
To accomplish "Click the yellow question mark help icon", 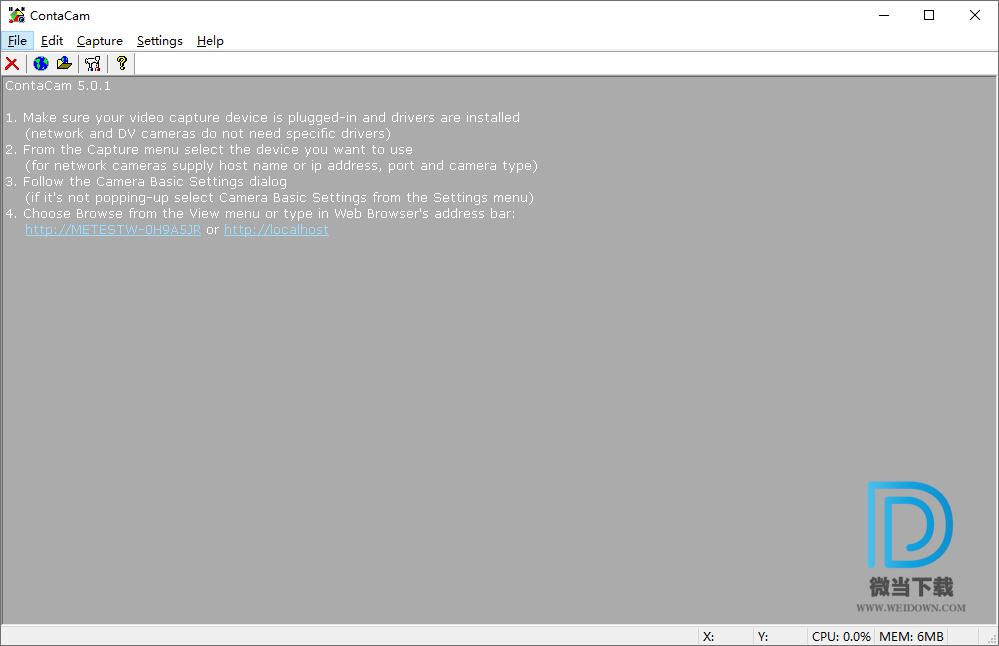I will [x=121, y=64].
